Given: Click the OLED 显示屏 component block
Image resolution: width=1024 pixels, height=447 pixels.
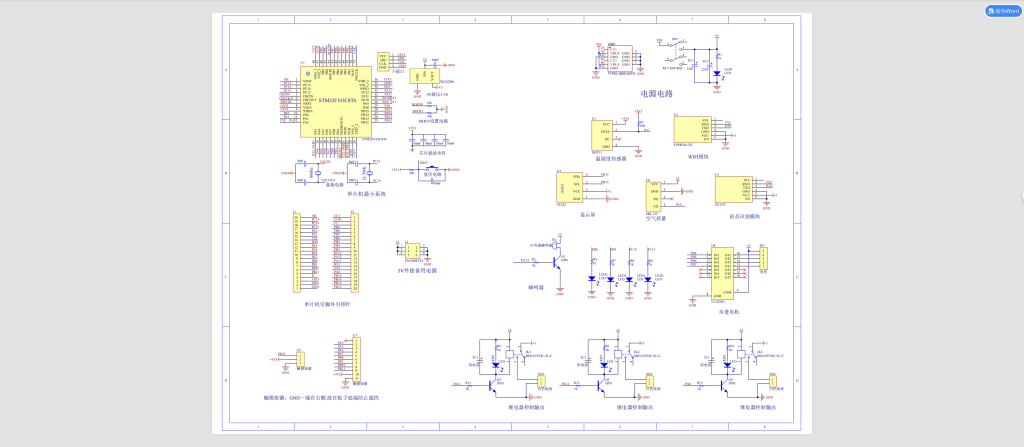Looking at the screenshot, I should click(x=562, y=187).
